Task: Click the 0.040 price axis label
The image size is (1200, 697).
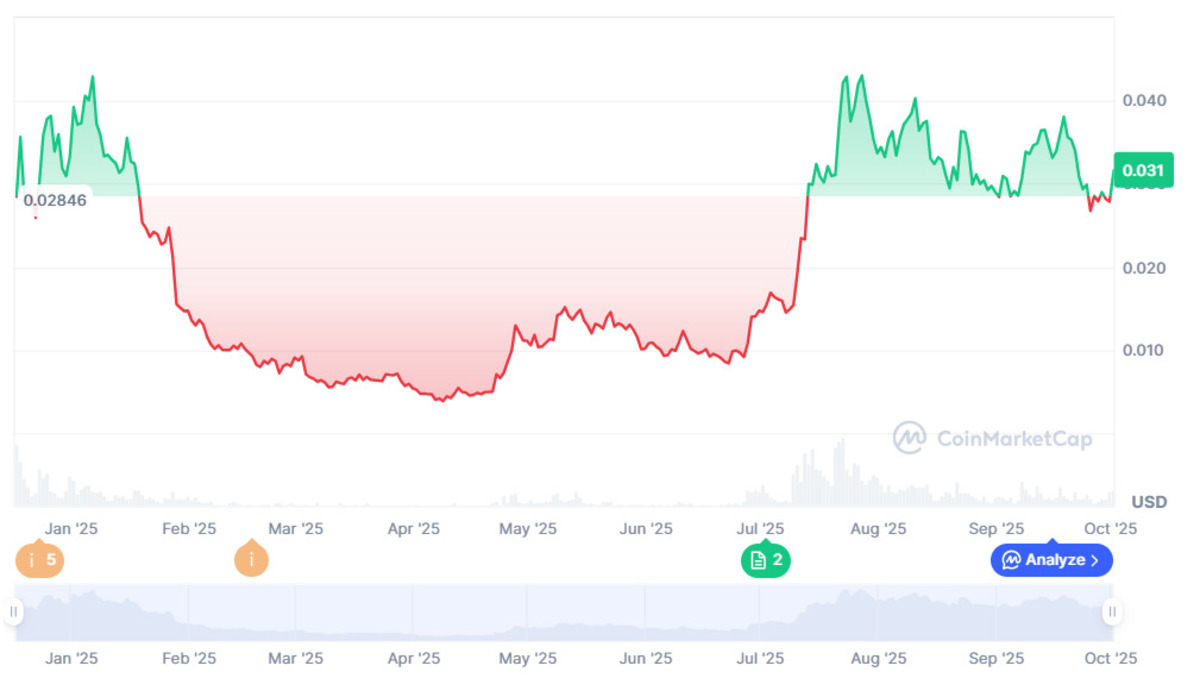Action: (1143, 101)
